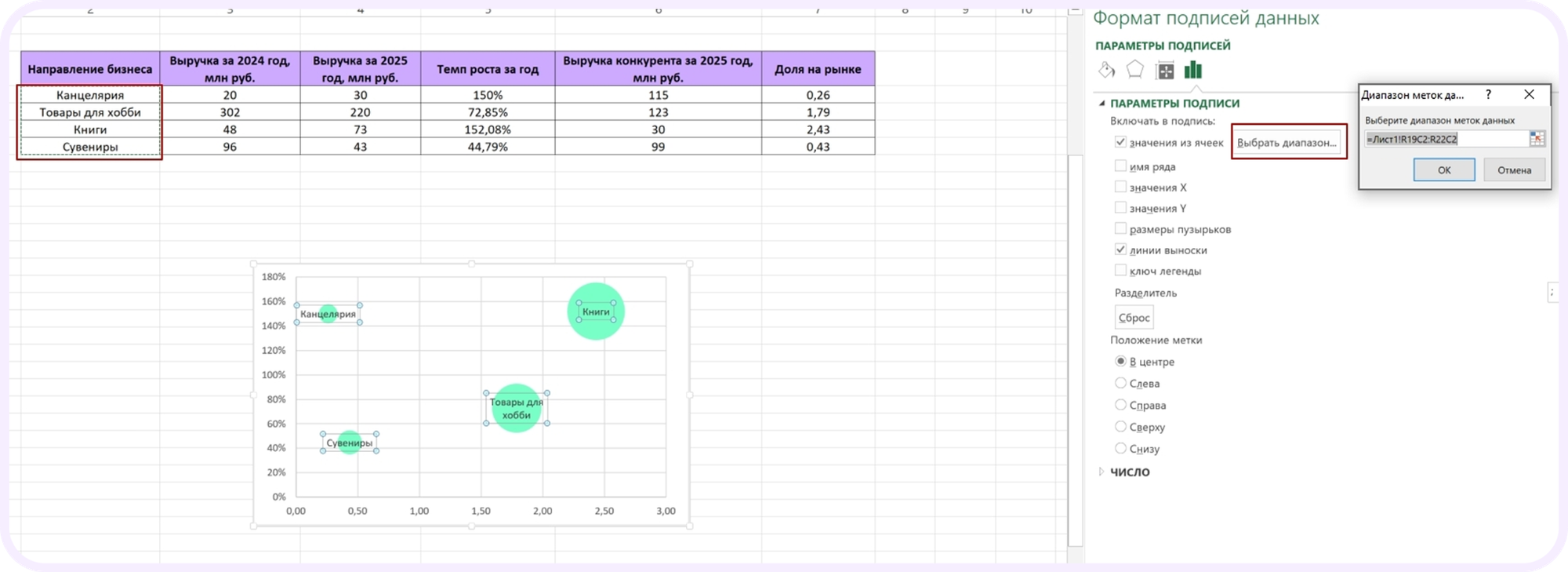The height and width of the screenshot is (572, 1568).
Task: Expand the 'Число' section
Action: click(1102, 472)
